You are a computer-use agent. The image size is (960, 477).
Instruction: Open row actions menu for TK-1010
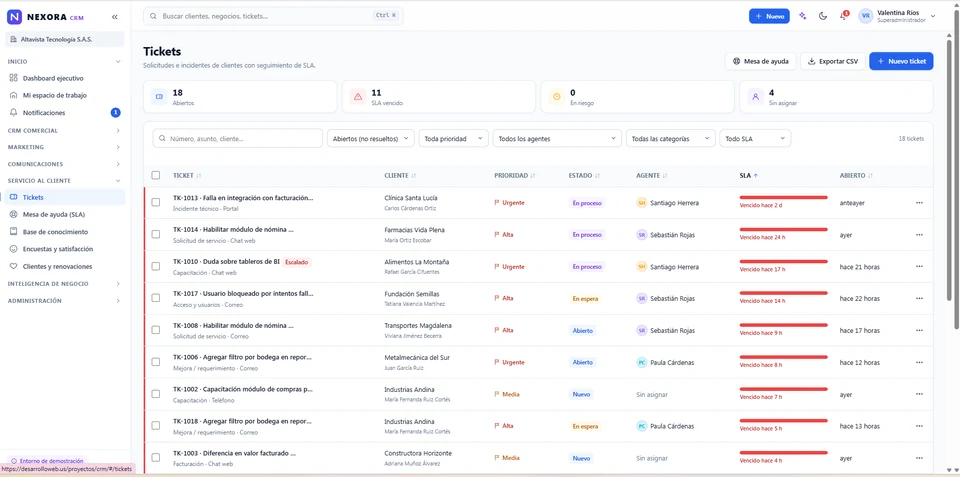(x=919, y=266)
